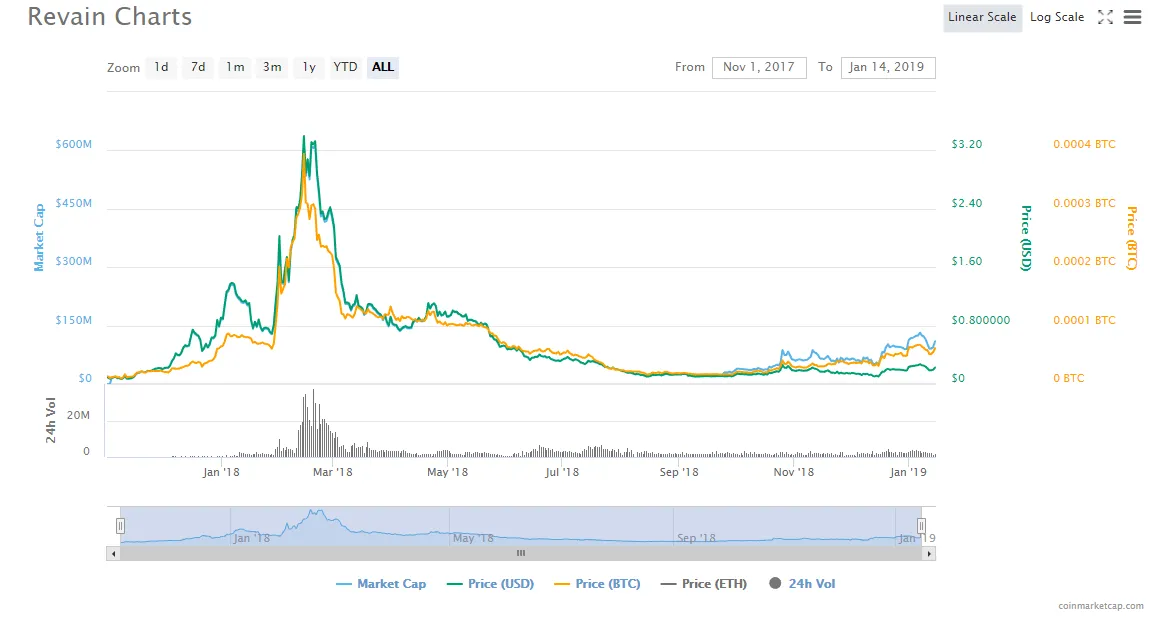1153x619 pixels.
Task: Click the 0.0004 BTC axis label
Action: pyautogui.click(x=1084, y=144)
